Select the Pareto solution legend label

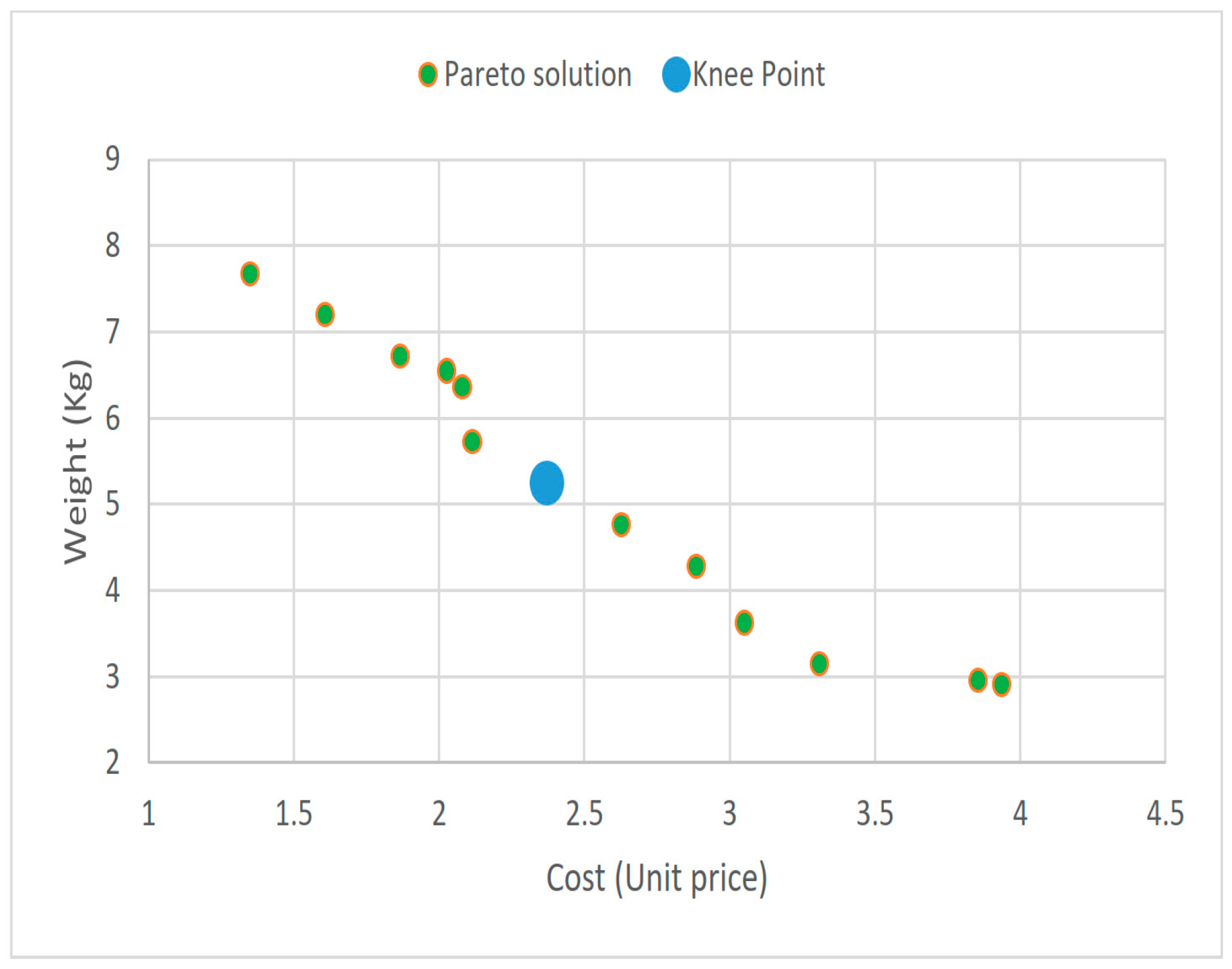[538, 75]
